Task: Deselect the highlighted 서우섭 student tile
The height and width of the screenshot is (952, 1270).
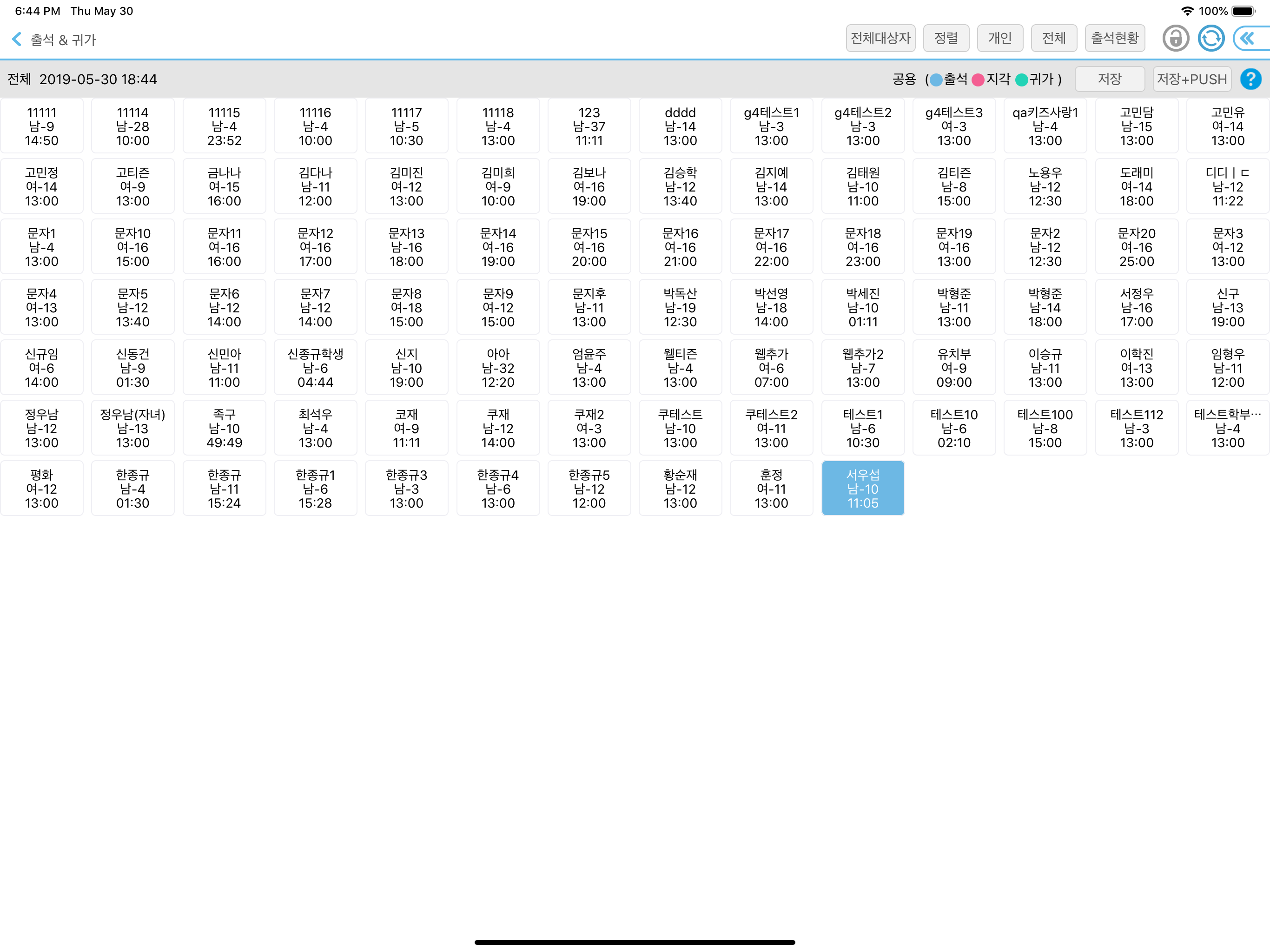Action: click(x=862, y=488)
